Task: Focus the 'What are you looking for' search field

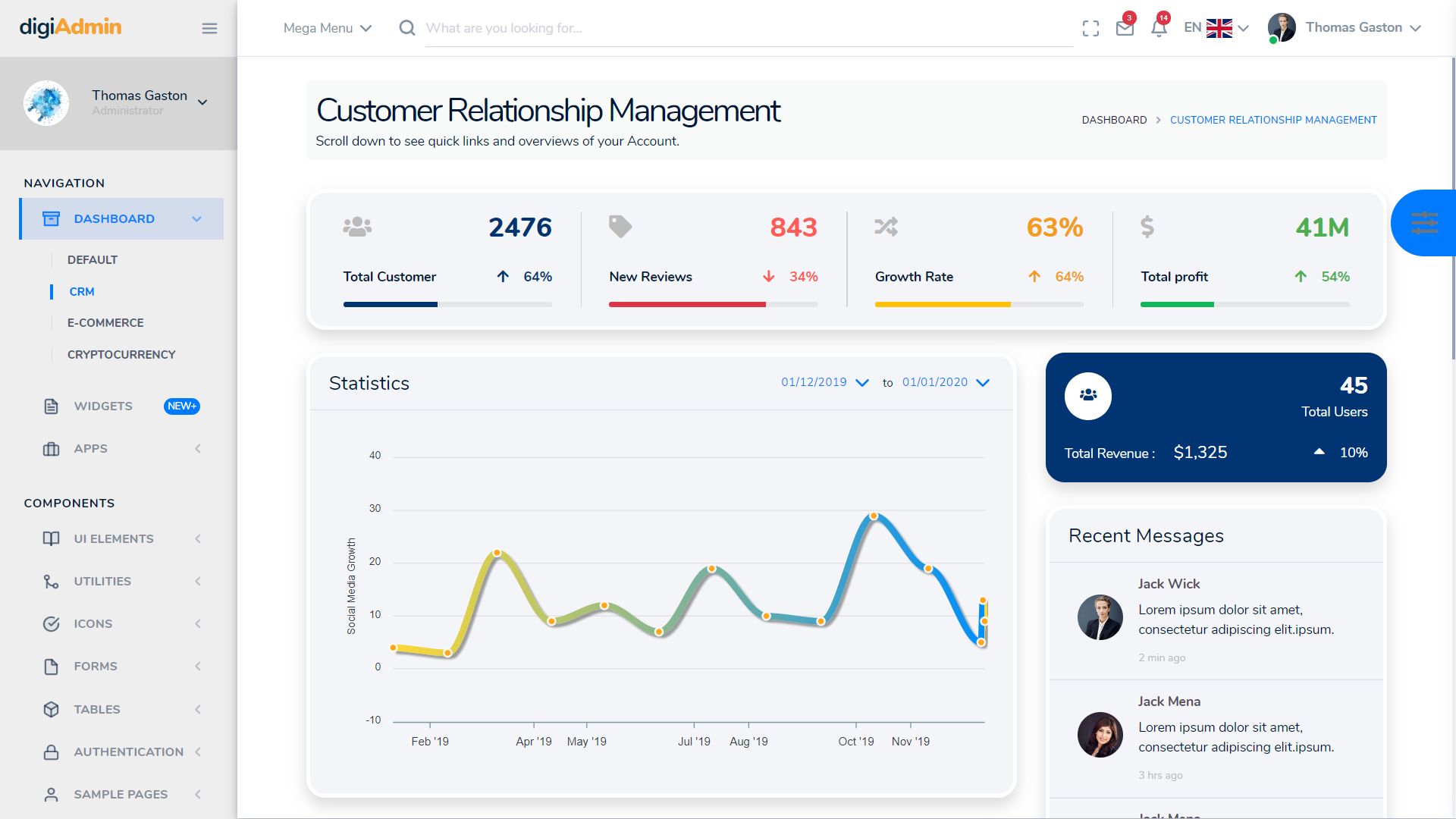Action: [x=749, y=28]
